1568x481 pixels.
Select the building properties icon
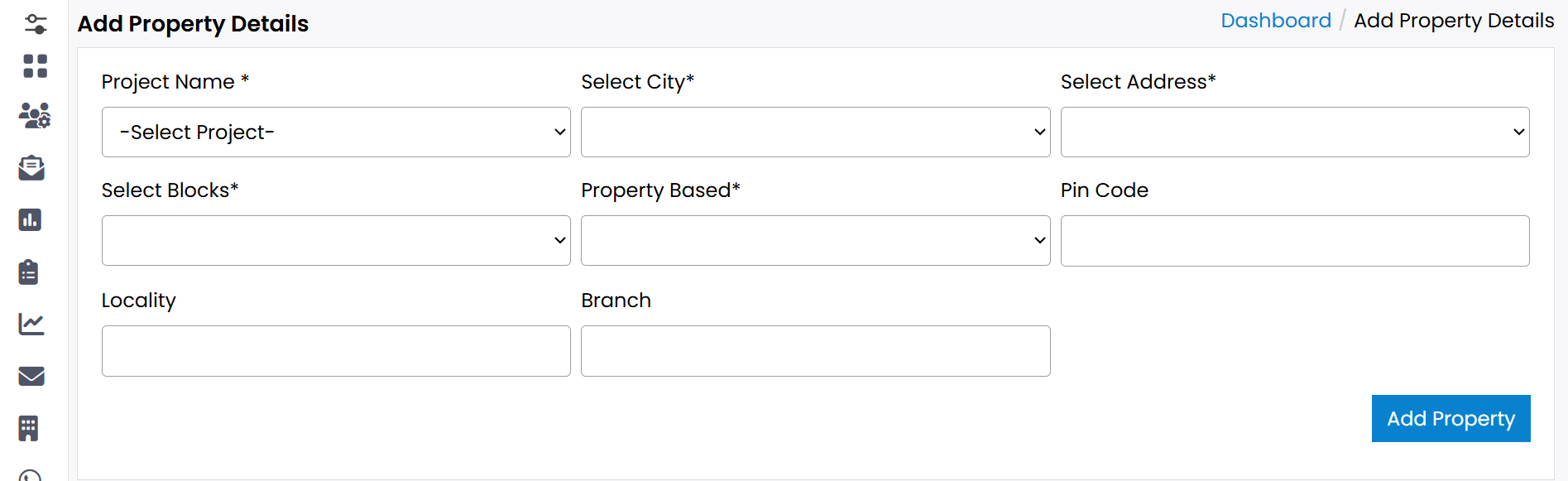tap(30, 428)
